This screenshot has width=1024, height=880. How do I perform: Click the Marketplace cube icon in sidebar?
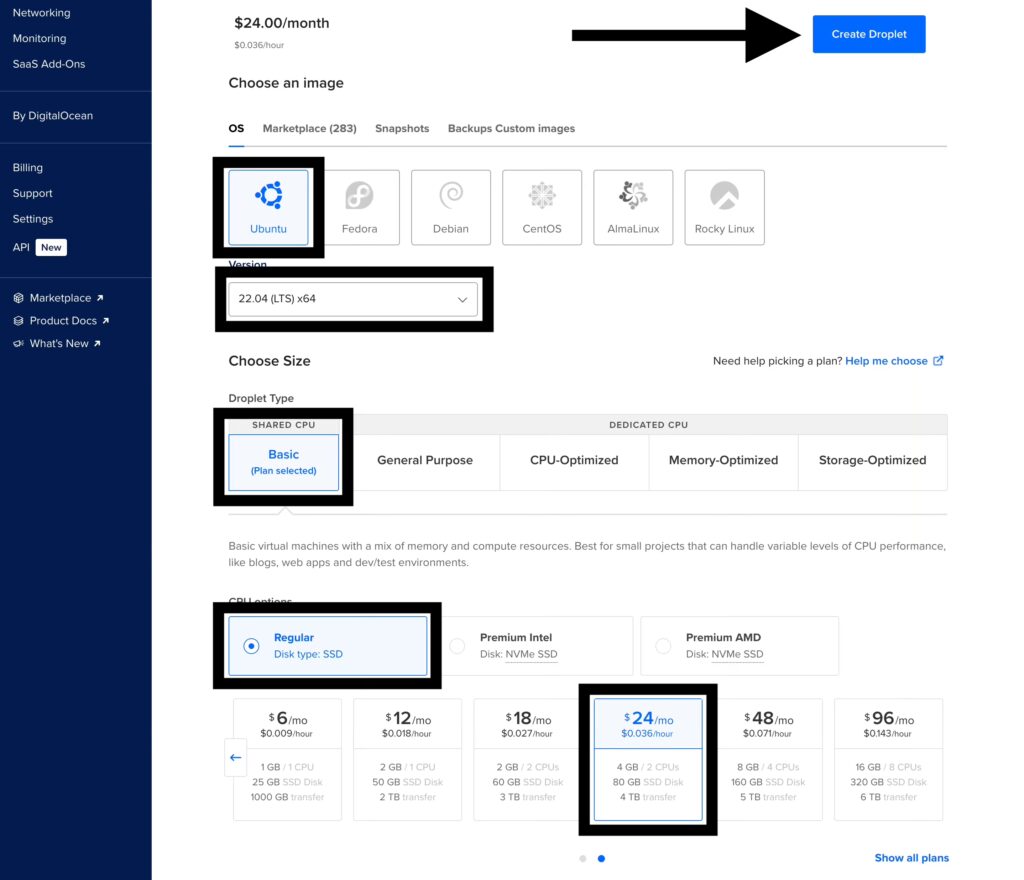[x=18, y=298]
